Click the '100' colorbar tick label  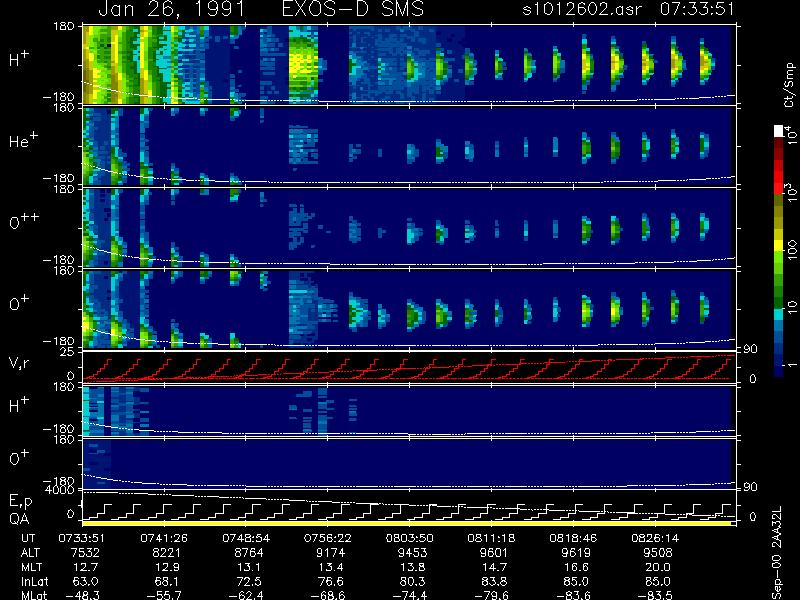791,250
